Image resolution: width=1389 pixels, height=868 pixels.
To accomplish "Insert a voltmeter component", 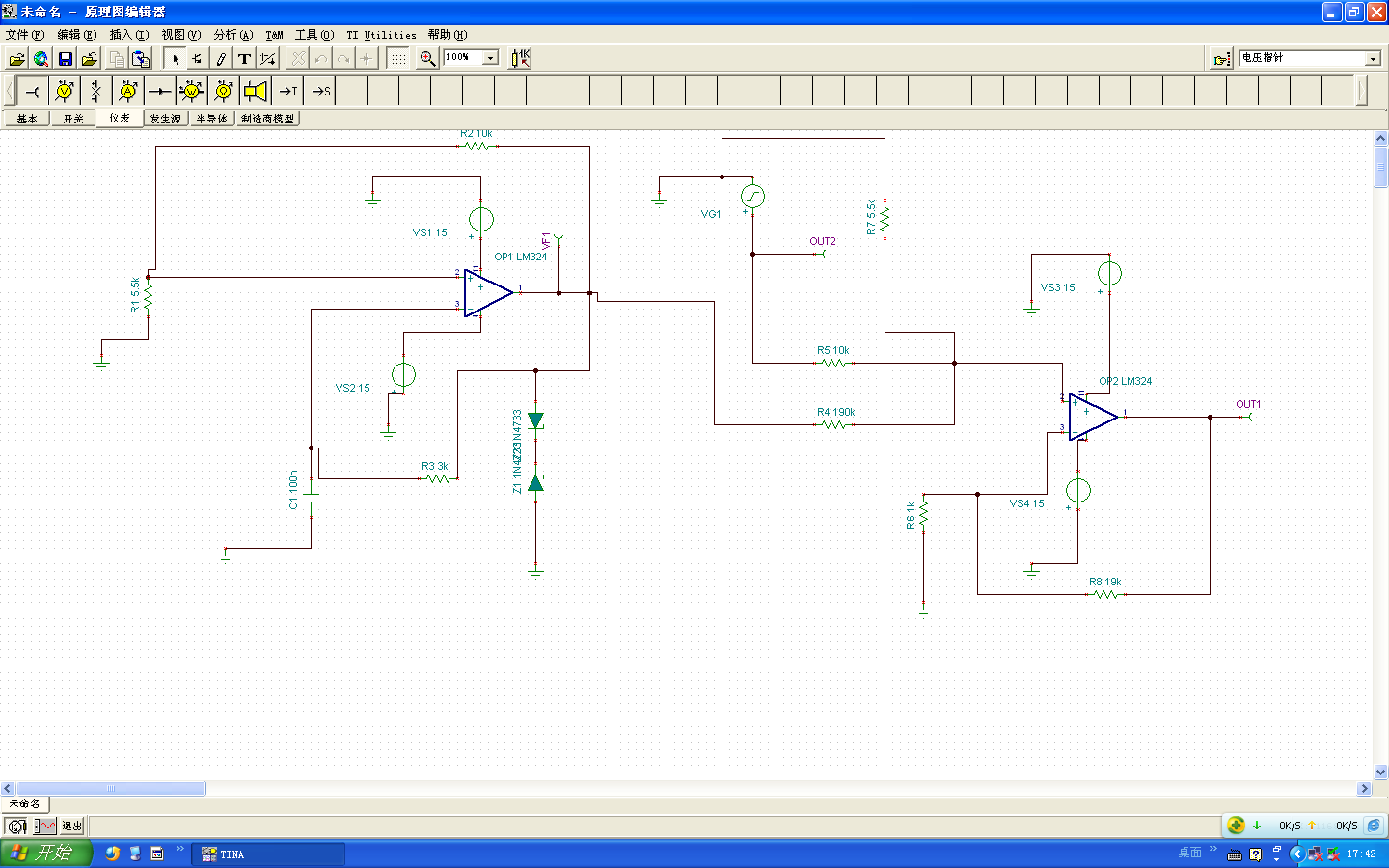I will pyautogui.click(x=65, y=92).
